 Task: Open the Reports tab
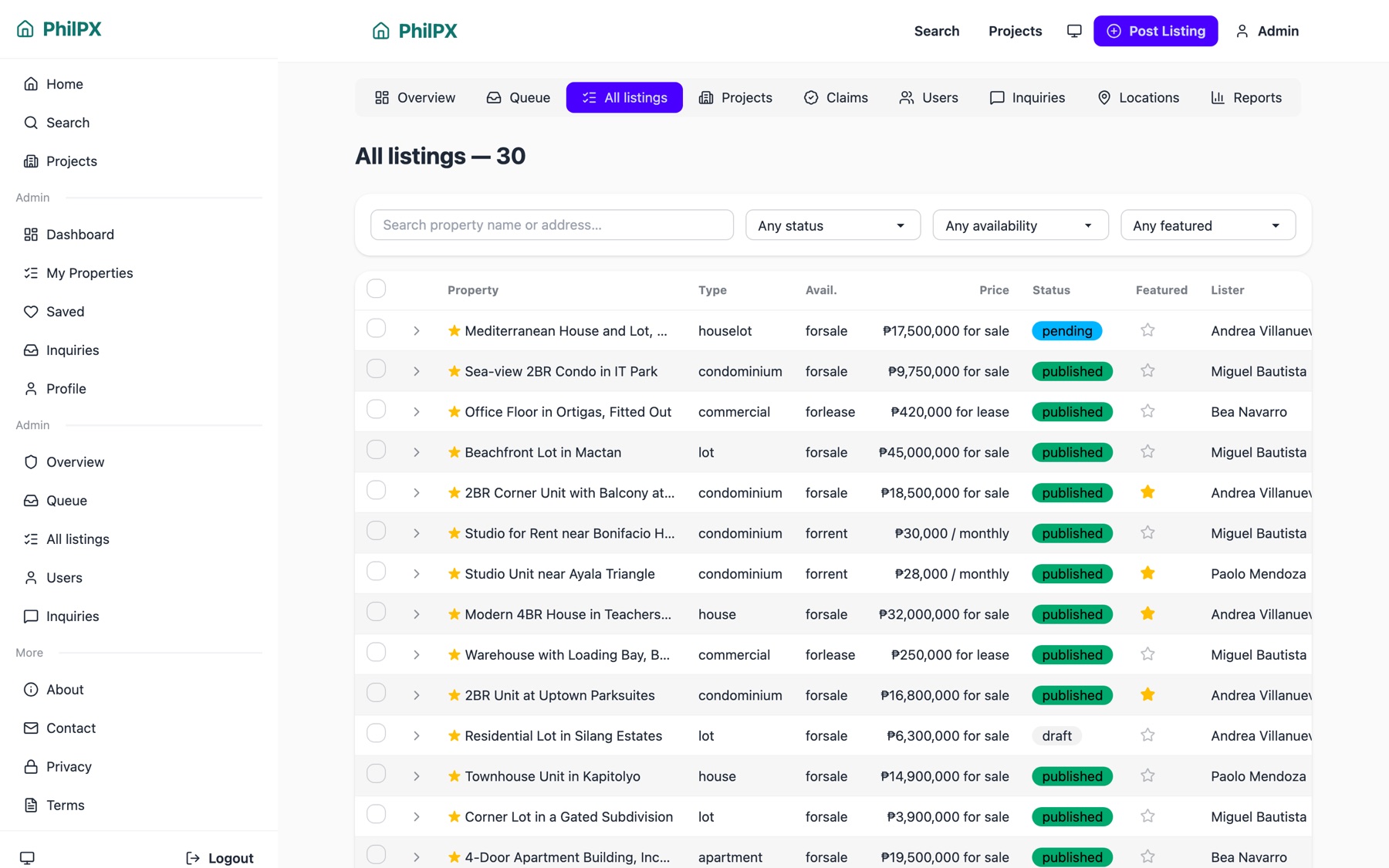[x=1246, y=98]
